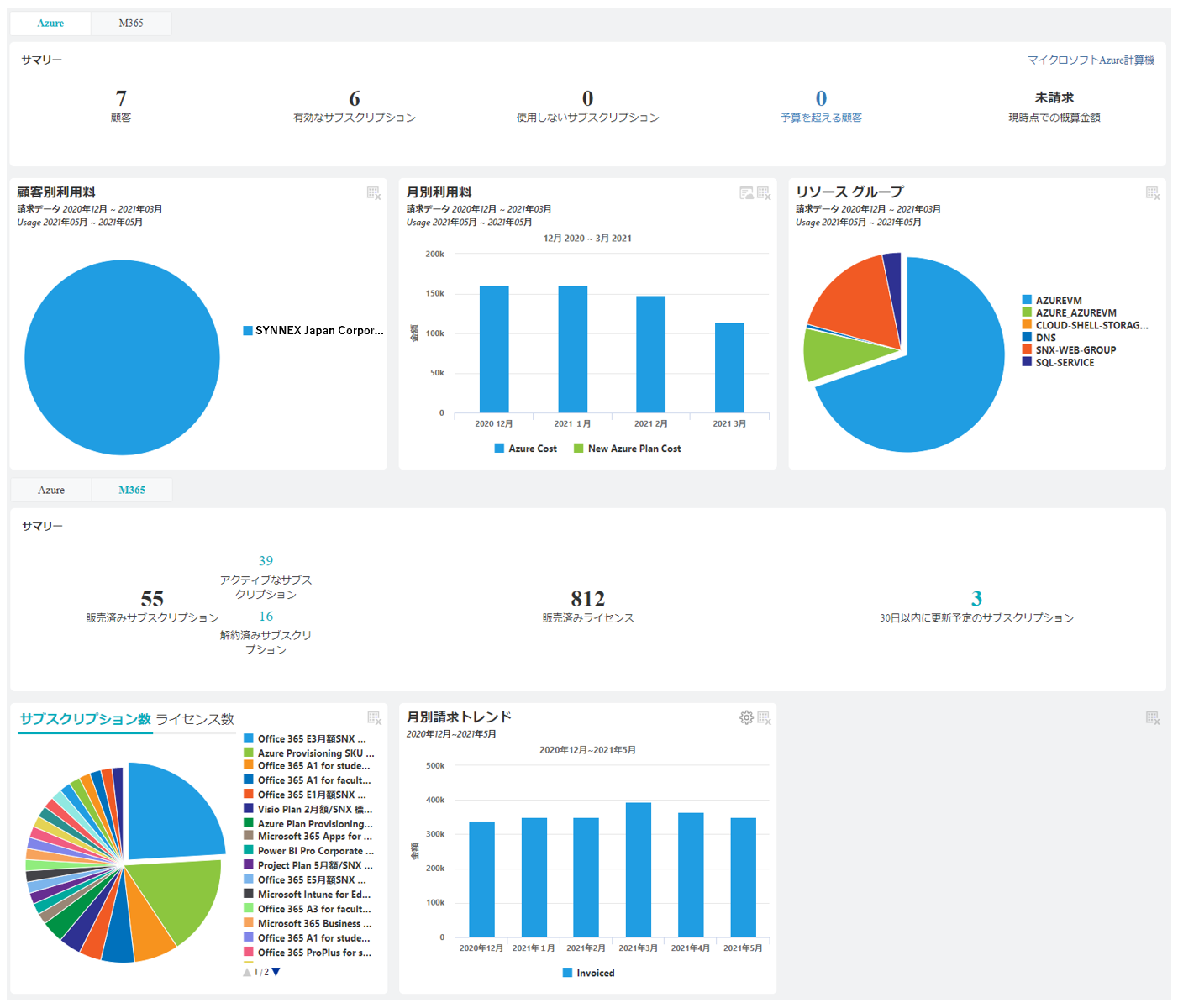Switch to the ライセンス数 tab
The height and width of the screenshot is (1008, 1178).
(195, 719)
